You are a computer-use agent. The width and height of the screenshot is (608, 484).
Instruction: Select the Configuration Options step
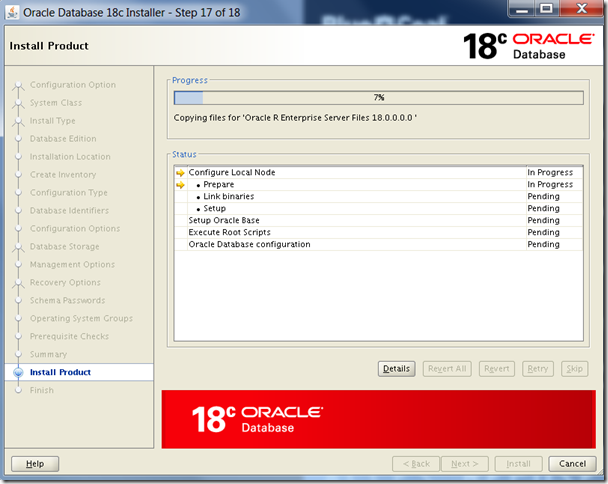75,228
